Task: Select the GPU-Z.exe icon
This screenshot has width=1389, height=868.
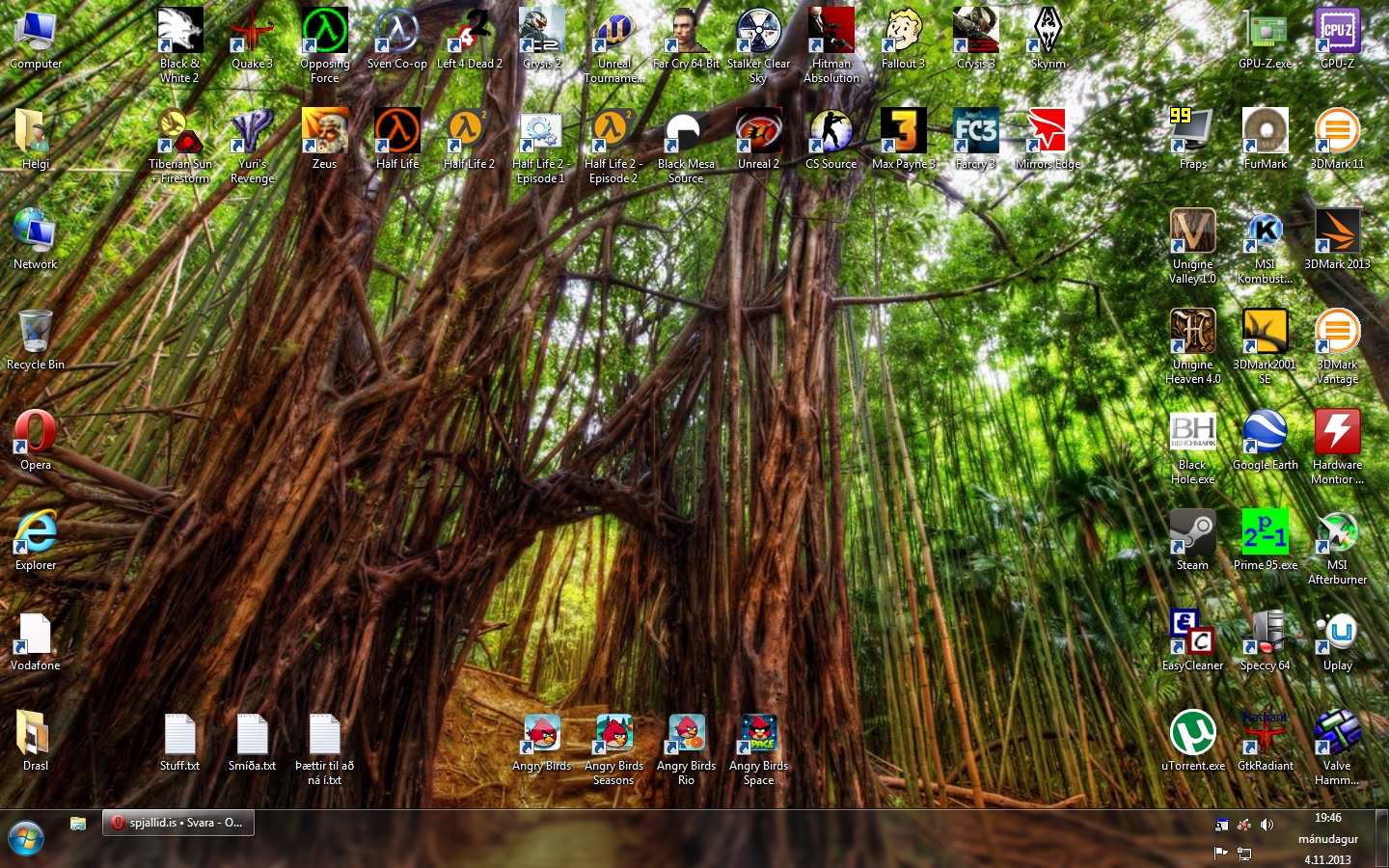Action: click(x=1265, y=33)
